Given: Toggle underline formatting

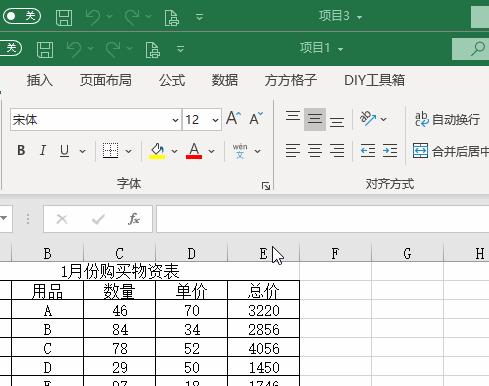Looking at the screenshot, I should tap(64, 150).
